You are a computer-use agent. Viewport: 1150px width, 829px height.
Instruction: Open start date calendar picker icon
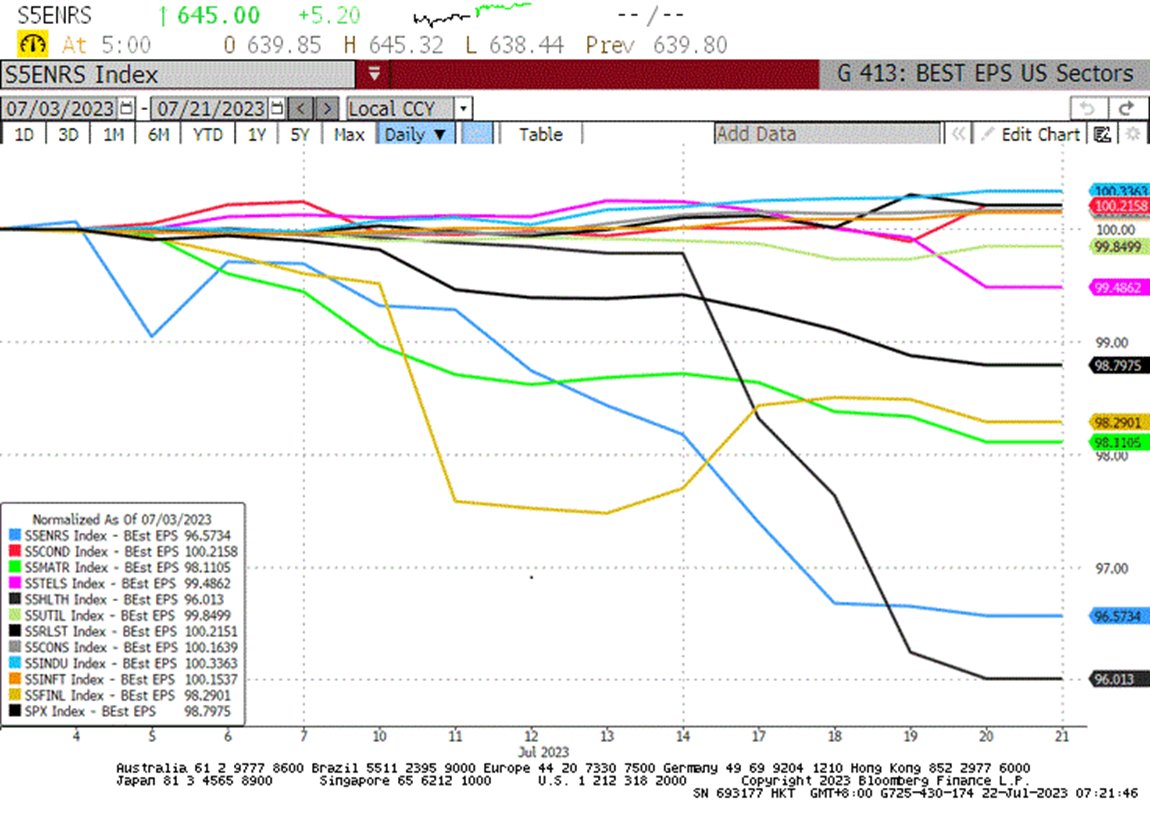pyautogui.click(x=126, y=109)
